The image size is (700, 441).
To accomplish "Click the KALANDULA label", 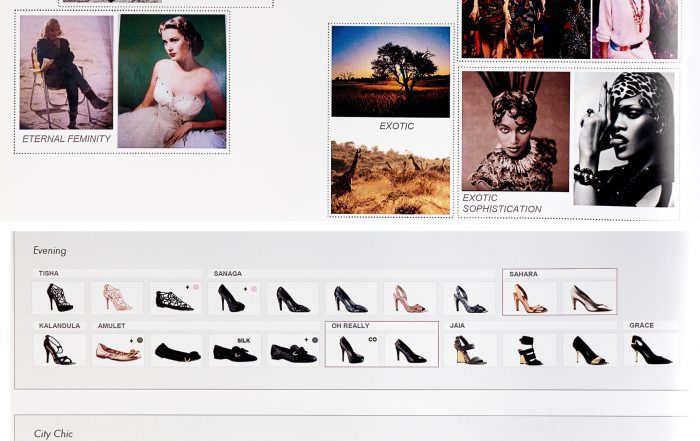I will [59, 325].
